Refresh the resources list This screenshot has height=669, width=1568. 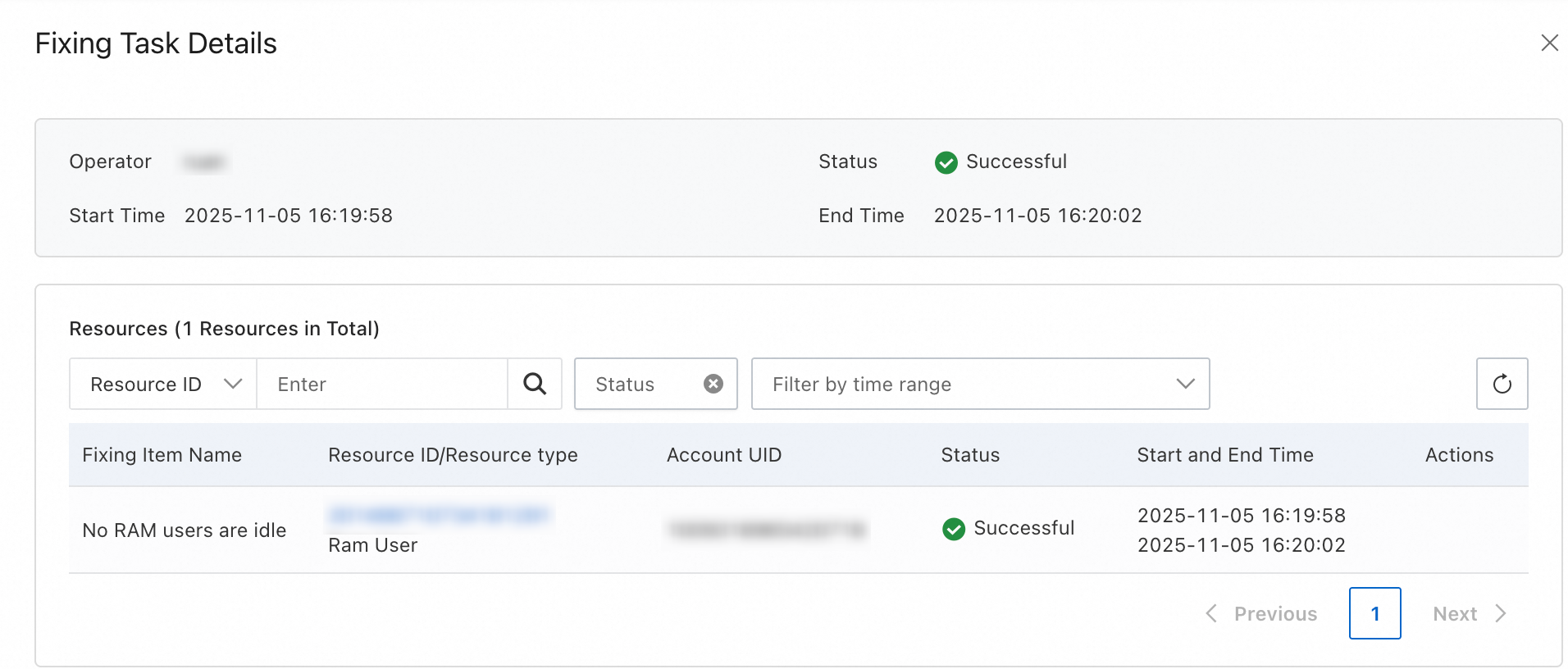(x=1502, y=384)
